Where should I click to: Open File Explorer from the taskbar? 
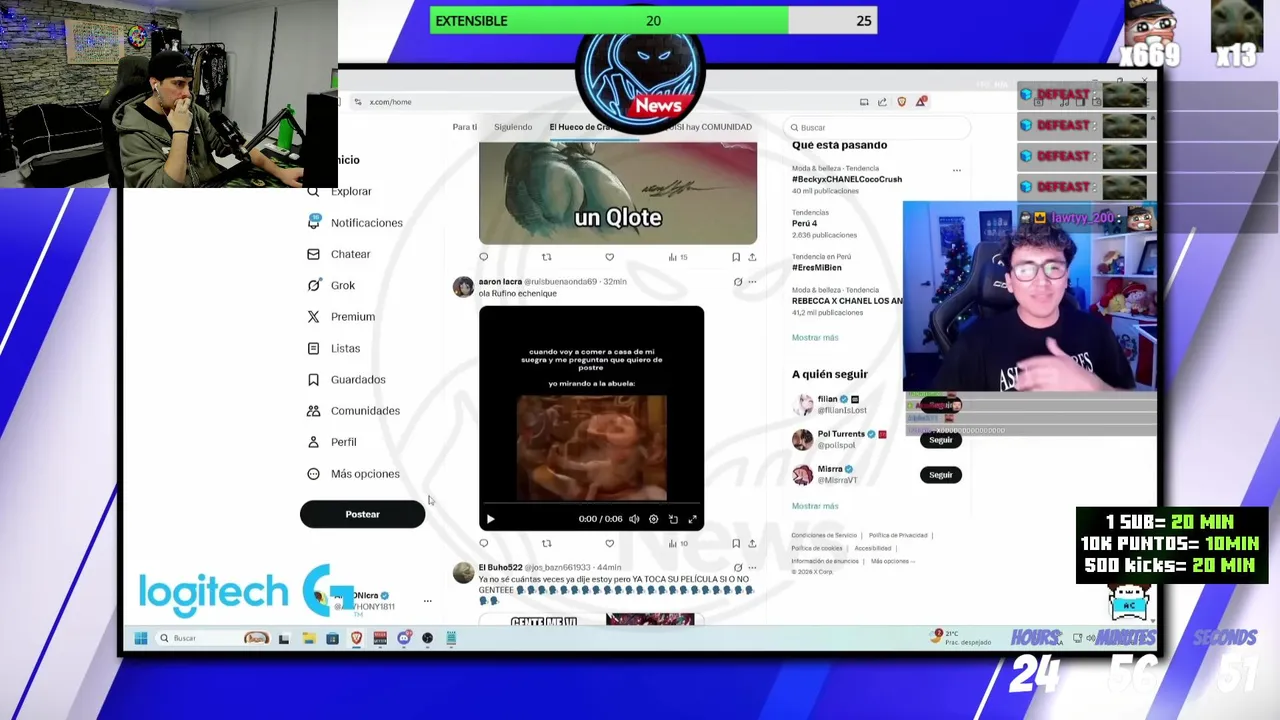tap(308, 638)
